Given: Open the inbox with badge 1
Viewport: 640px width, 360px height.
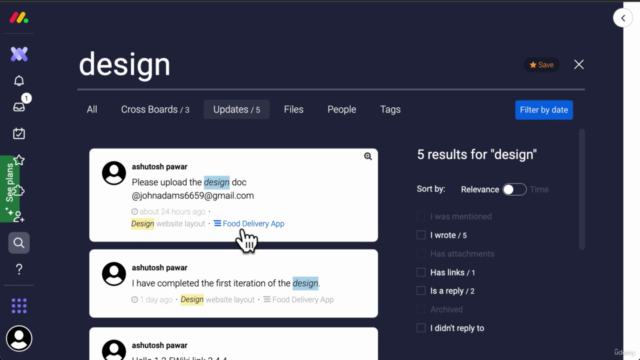Looking at the screenshot, I should pos(19,107).
